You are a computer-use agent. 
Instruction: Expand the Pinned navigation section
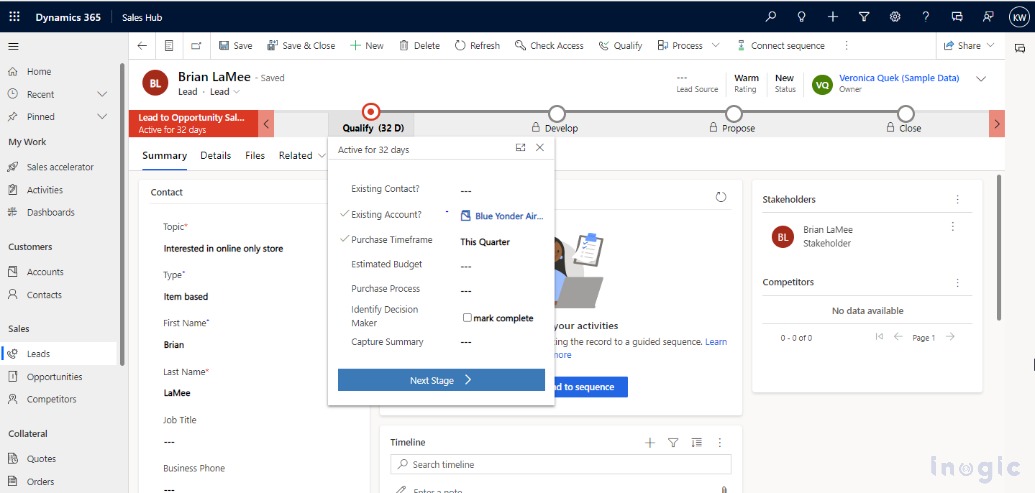click(x=102, y=117)
